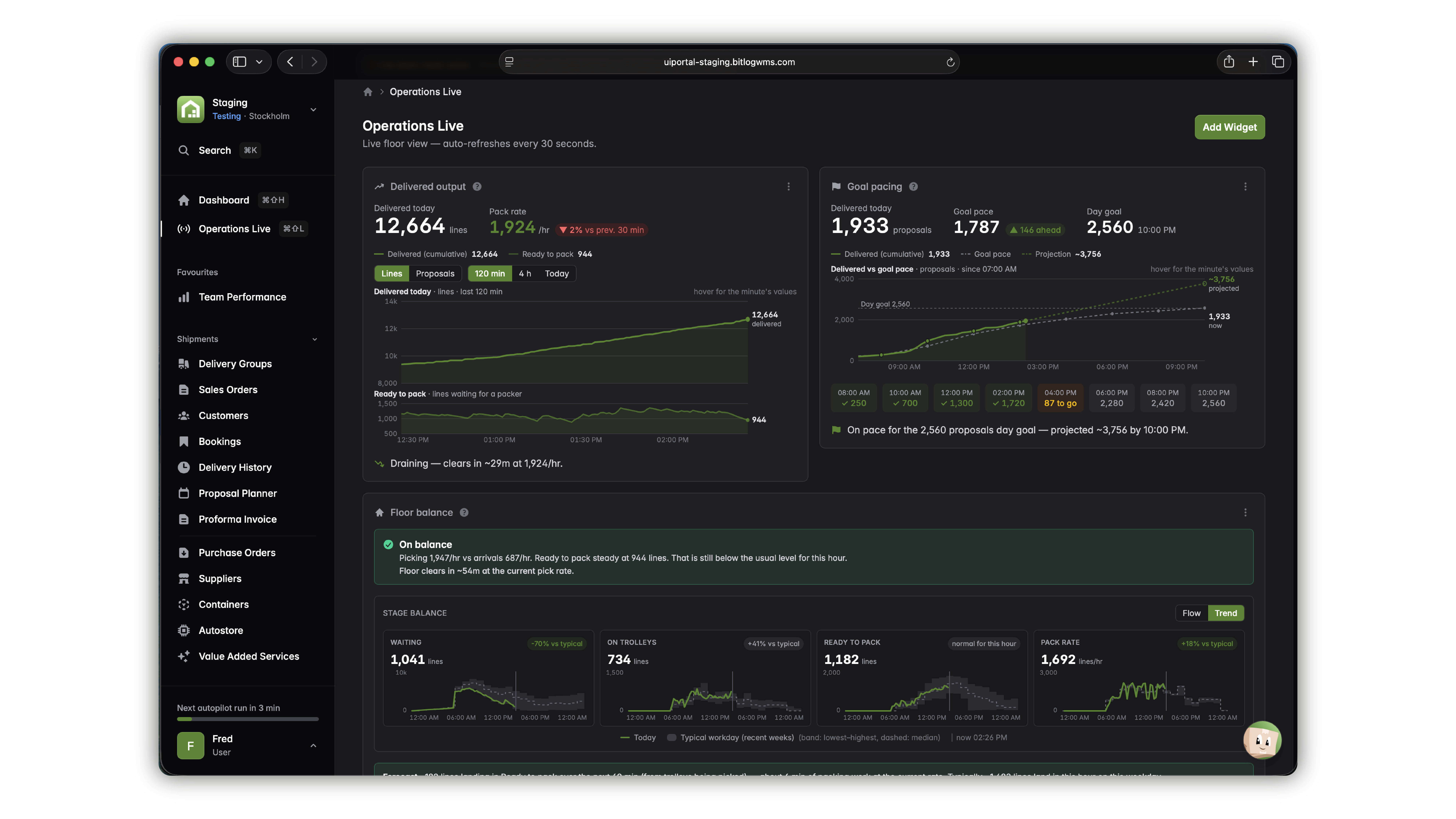The image size is (1456, 819).
Task: Select the 10:00 PM 2,560 checkpoint
Action: click(x=1214, y=398)
